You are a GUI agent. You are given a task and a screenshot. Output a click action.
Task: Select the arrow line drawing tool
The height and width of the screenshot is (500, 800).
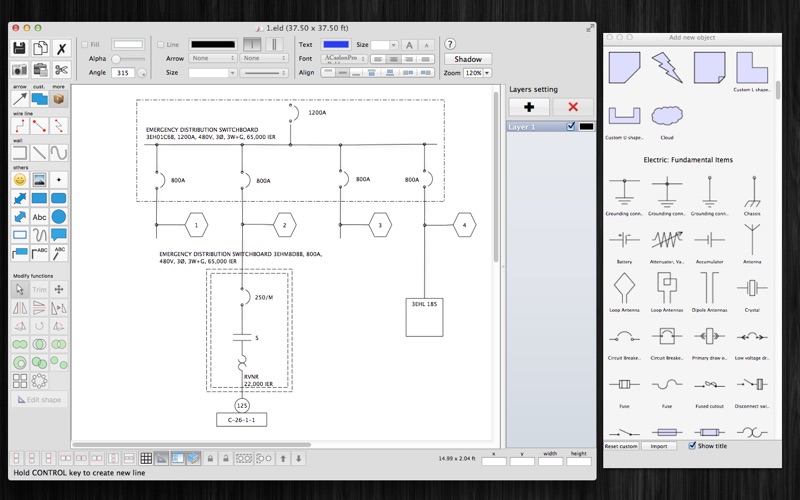point(19,100)
